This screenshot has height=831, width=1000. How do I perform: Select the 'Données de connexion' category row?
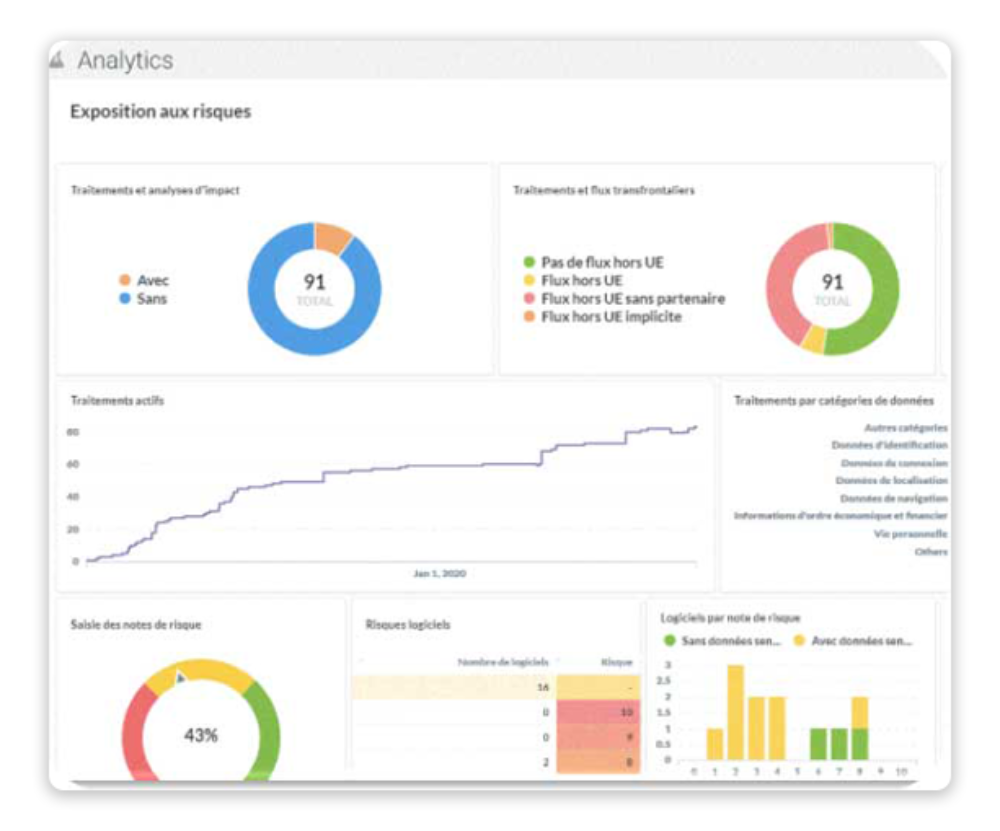[894, 462]
